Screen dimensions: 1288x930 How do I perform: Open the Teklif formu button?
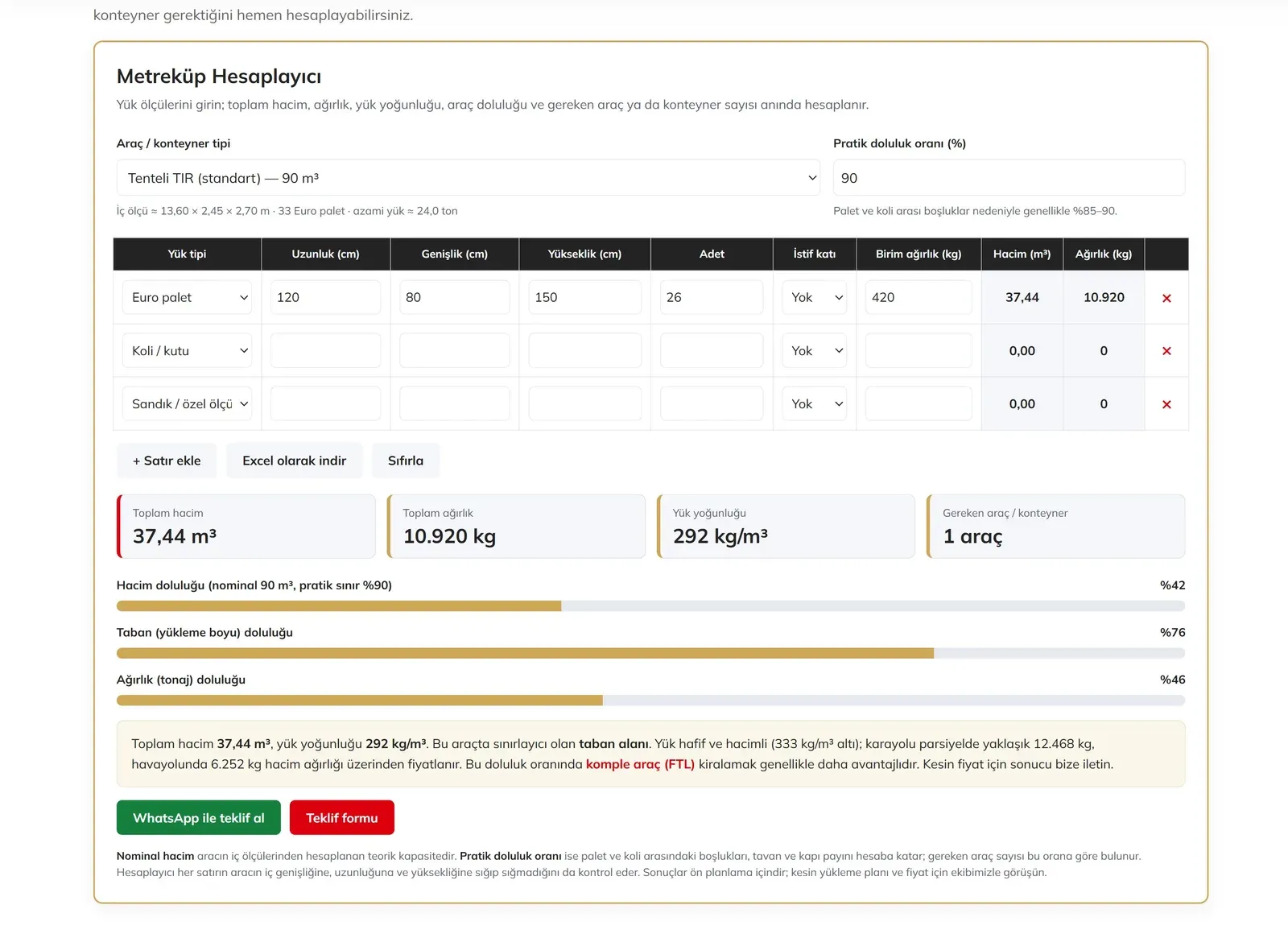point(342,817)
